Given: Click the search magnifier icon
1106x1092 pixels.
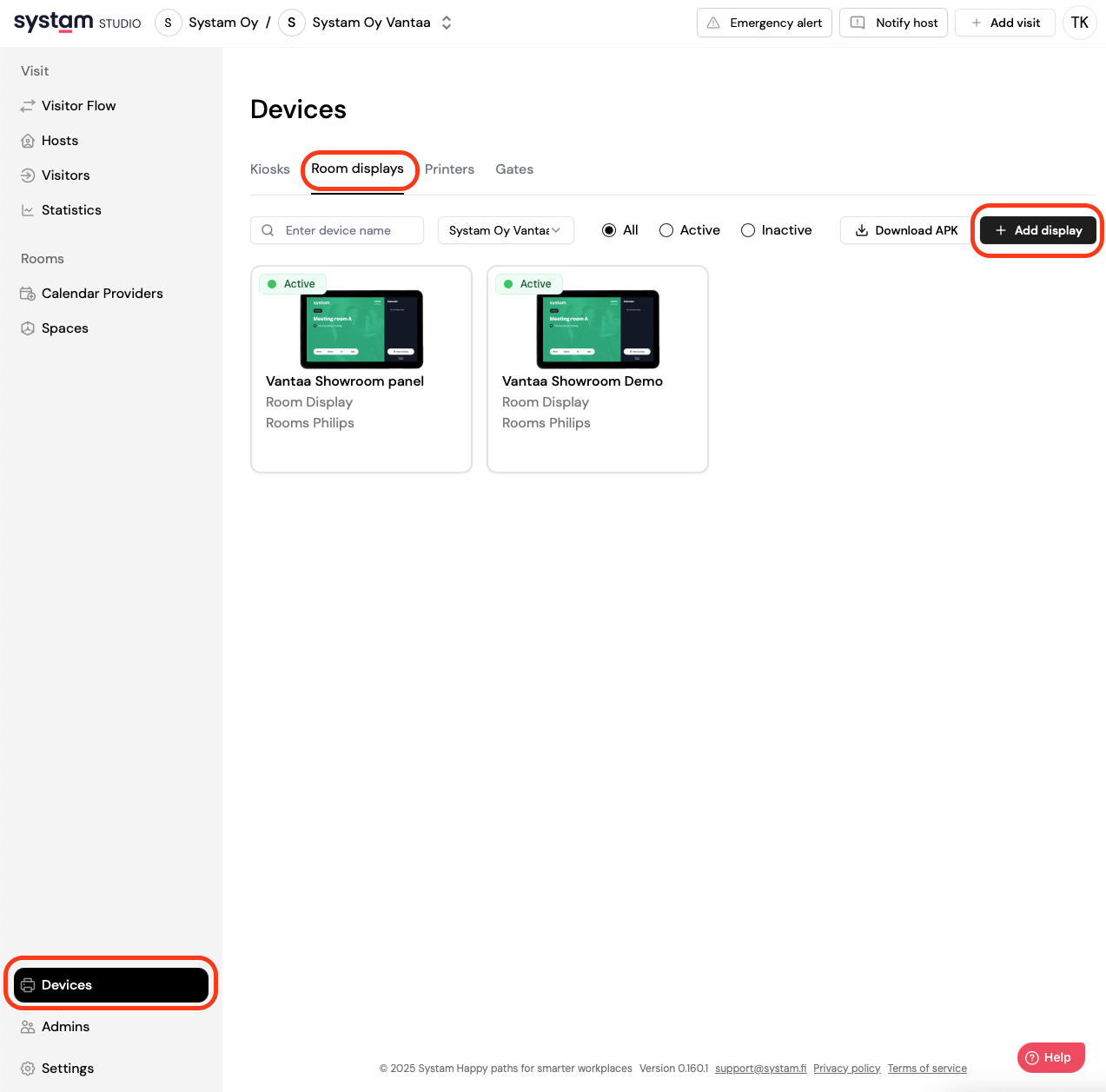Looking at the screenshot, I should tap(268, 230).
